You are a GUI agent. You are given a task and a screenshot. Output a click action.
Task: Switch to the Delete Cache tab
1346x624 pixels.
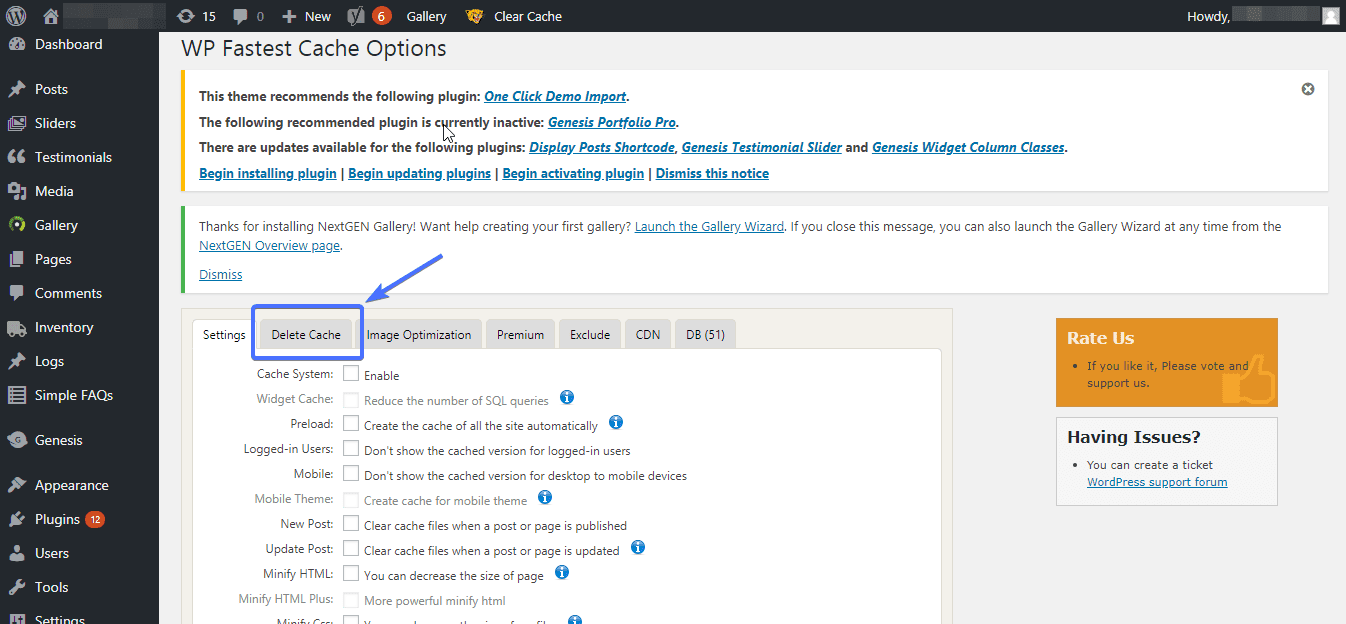click(x=306, y=335)
